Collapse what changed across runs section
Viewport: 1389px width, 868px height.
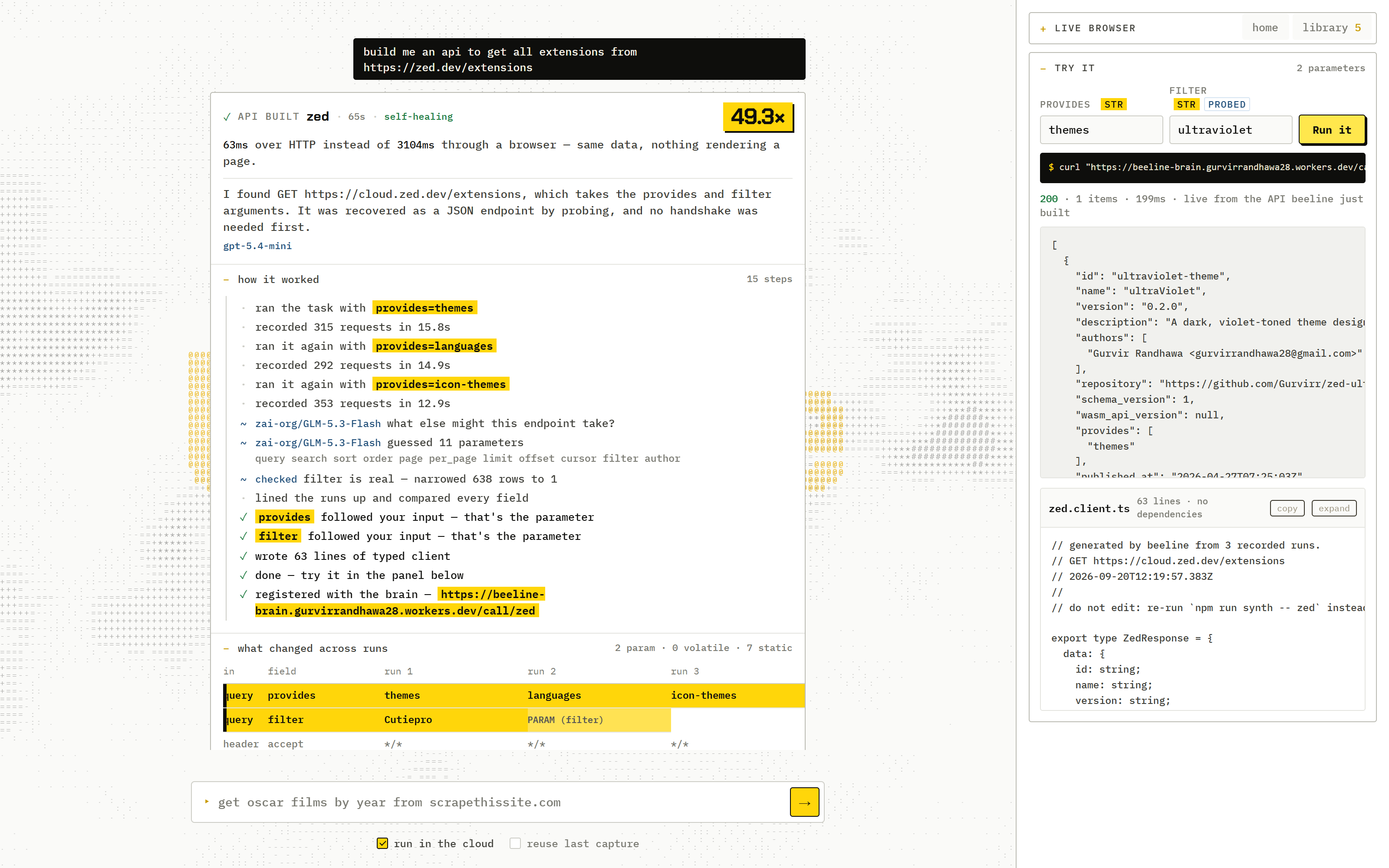226,649
